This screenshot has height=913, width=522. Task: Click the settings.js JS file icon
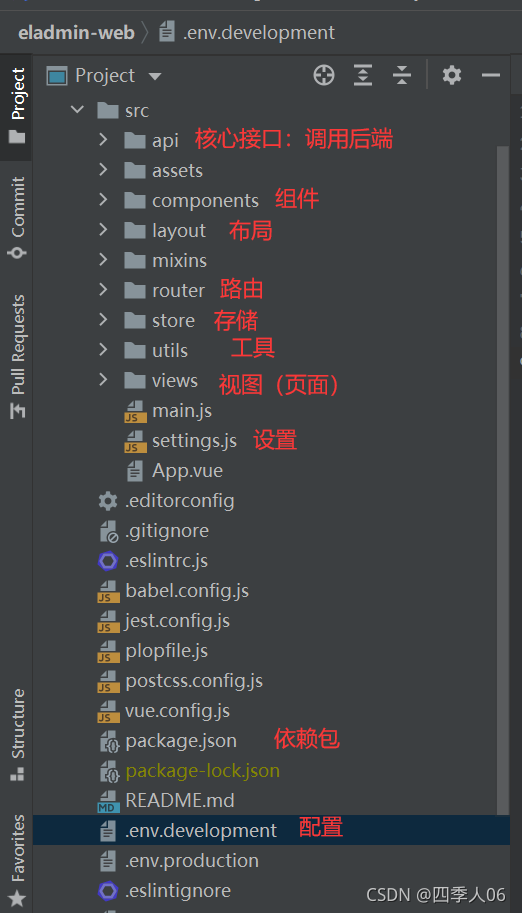pos(135,442)
